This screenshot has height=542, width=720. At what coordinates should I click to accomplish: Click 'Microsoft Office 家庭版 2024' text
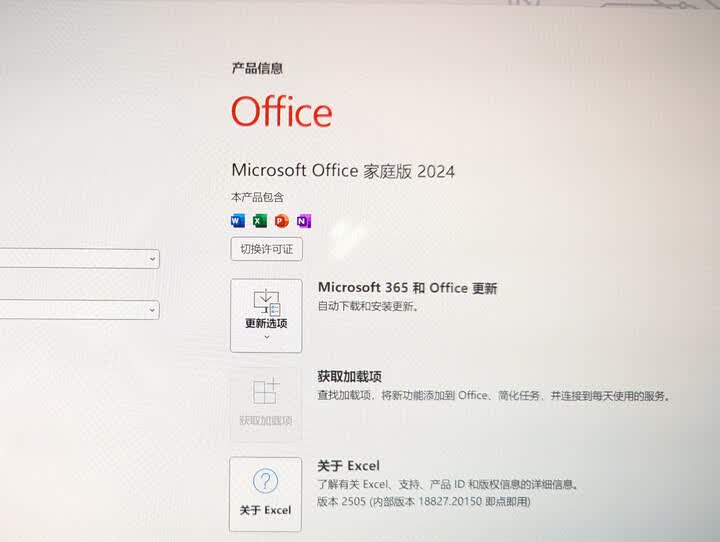pos(343,171)
